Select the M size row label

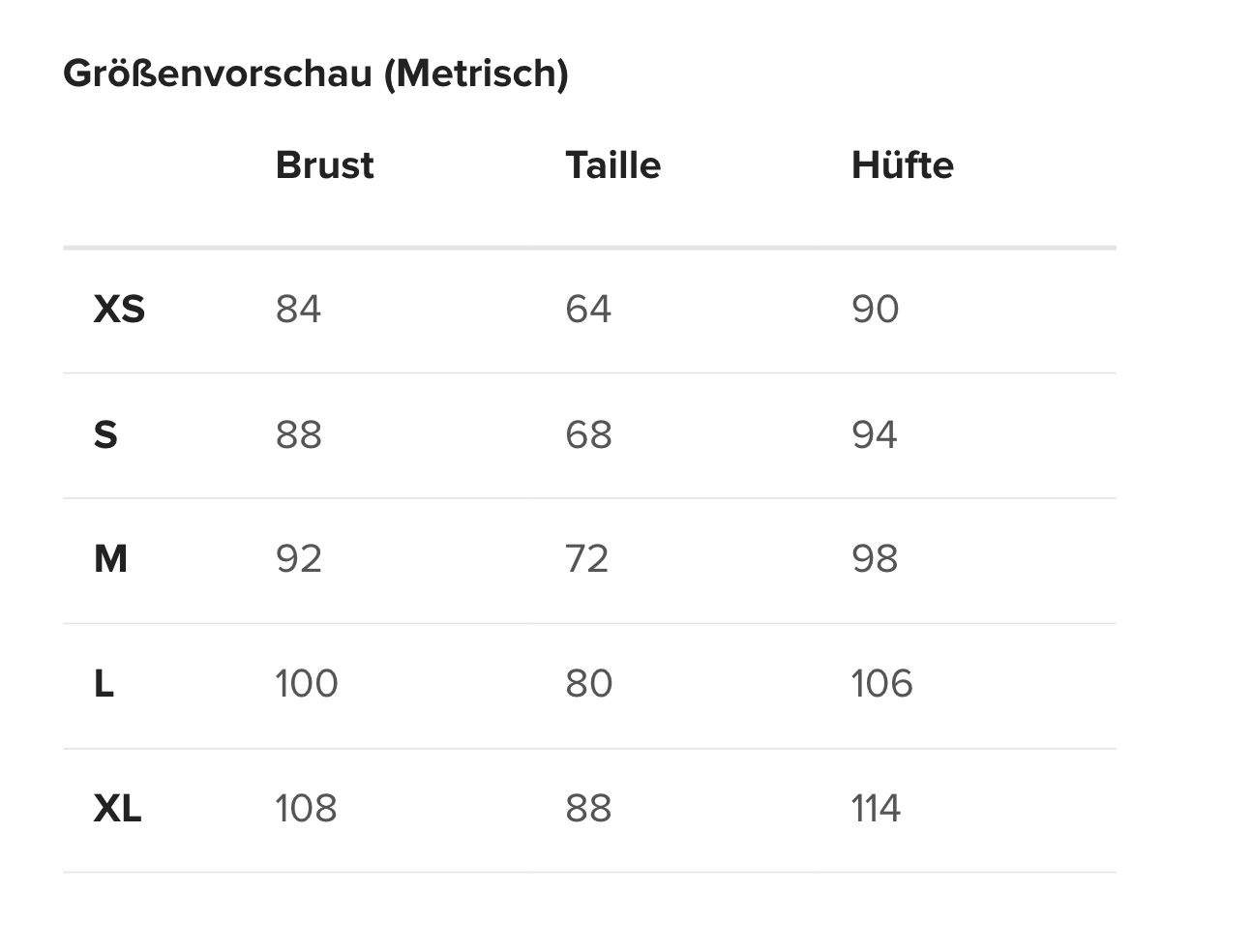(x=110, y=559)
